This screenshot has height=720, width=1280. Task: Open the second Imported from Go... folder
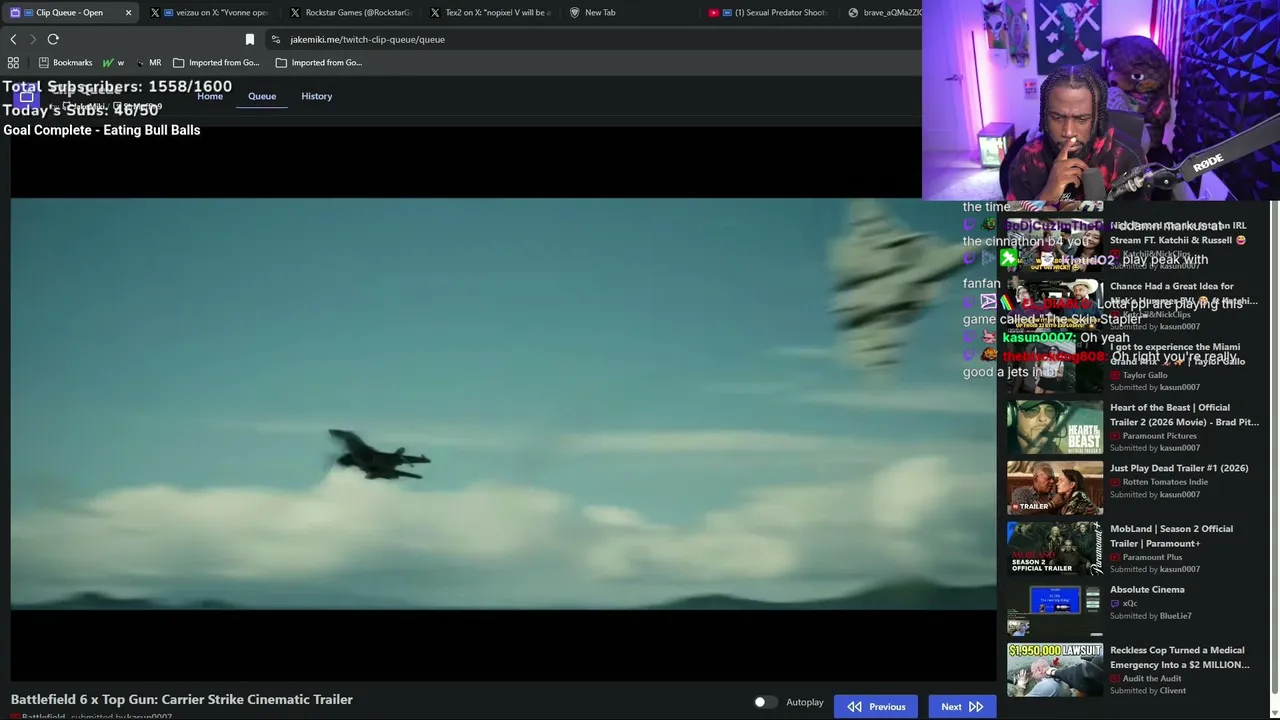(x=318, y=62)
